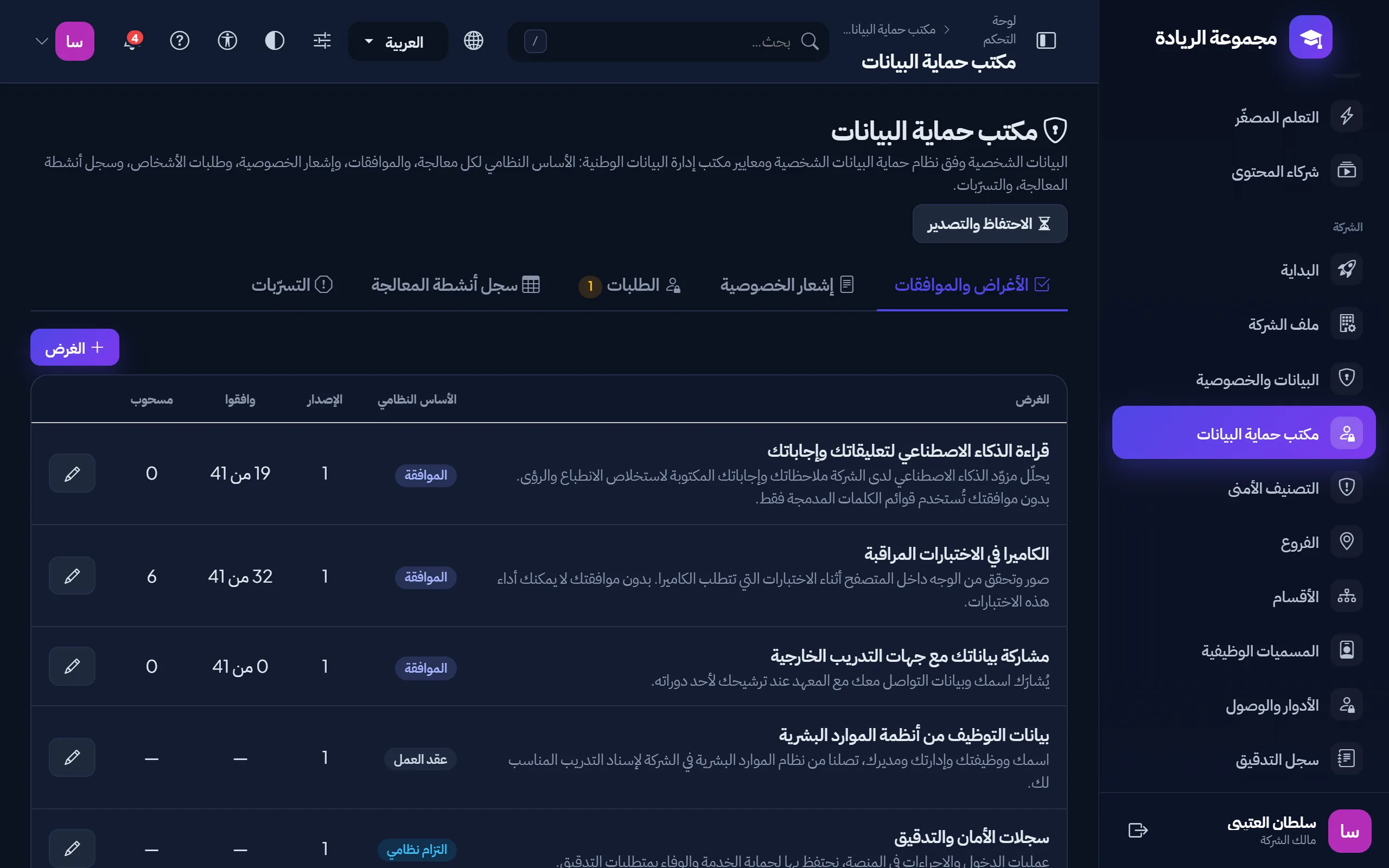Screen dimensions: 1389x868
Task: Click the logout icon near سلطان العتيبي
Action: 1138,831
